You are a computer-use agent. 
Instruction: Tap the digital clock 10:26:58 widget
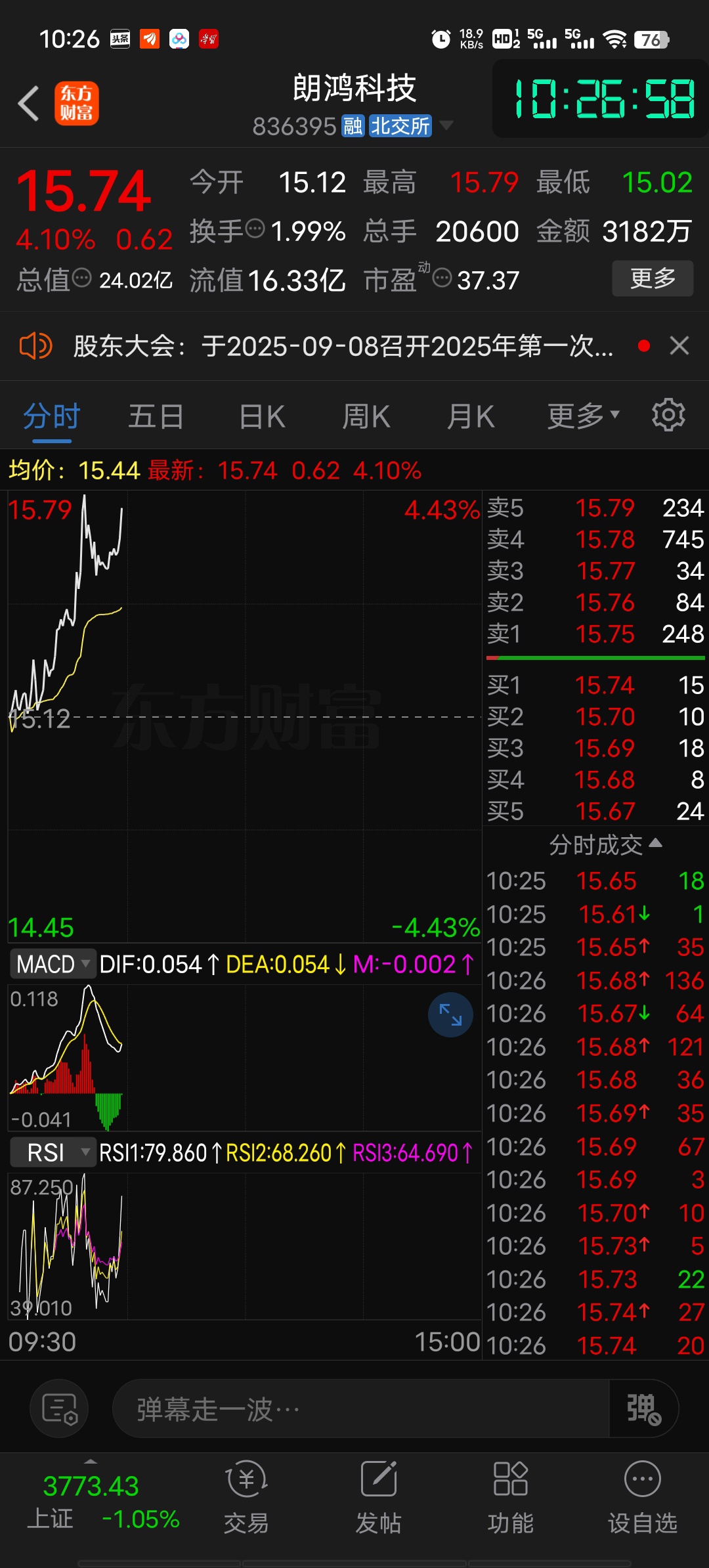tap(601, 99)
